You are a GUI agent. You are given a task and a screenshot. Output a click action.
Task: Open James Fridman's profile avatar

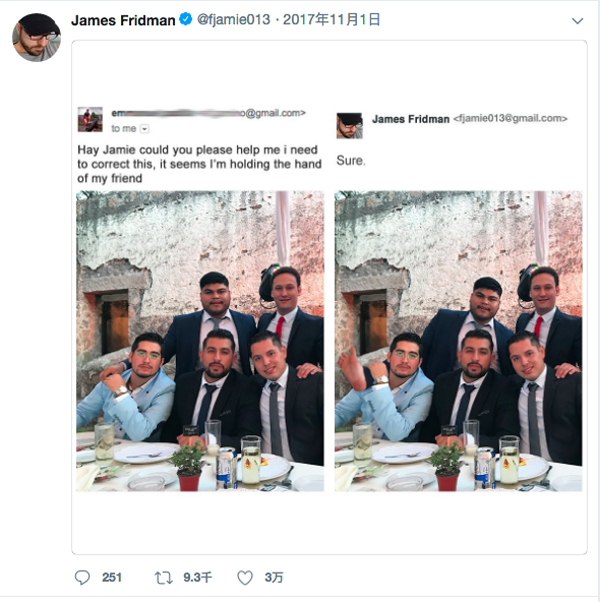pyautogui.click(x=36, y=37)
